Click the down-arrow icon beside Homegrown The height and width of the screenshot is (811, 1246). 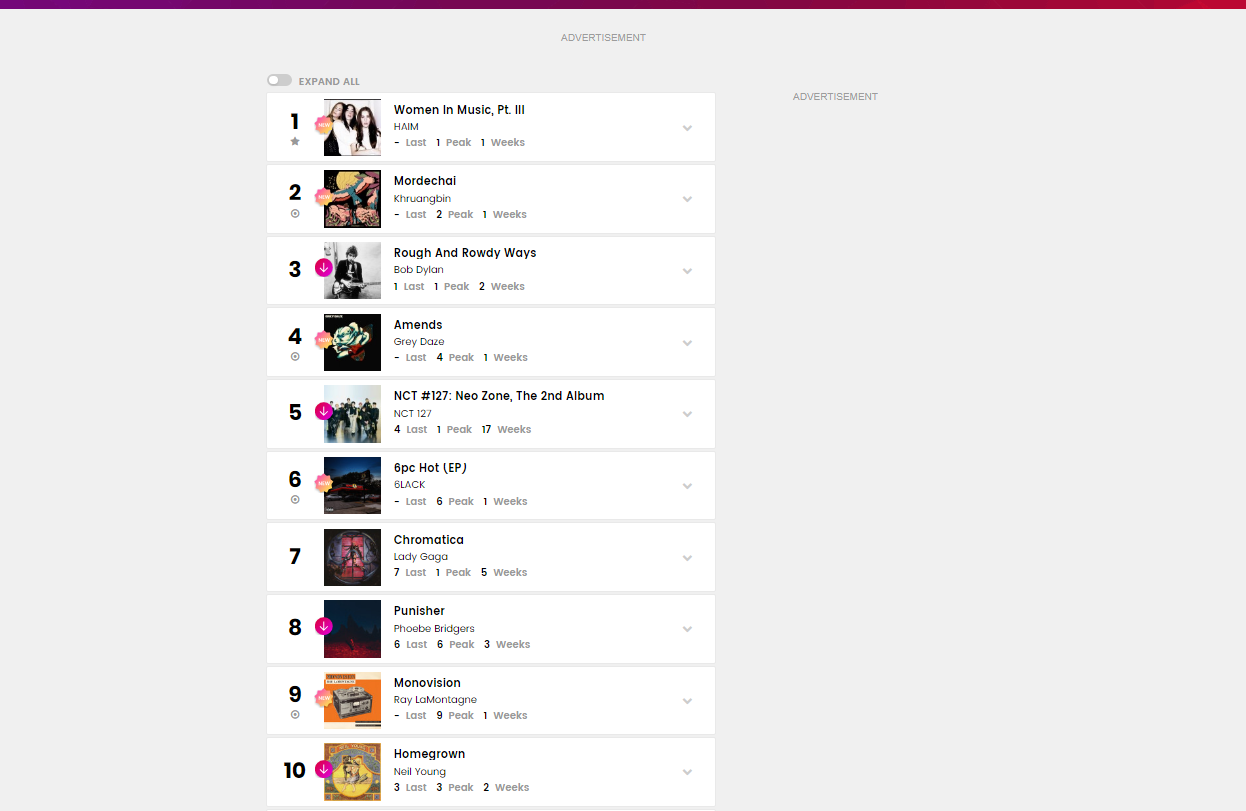[323, 769]
